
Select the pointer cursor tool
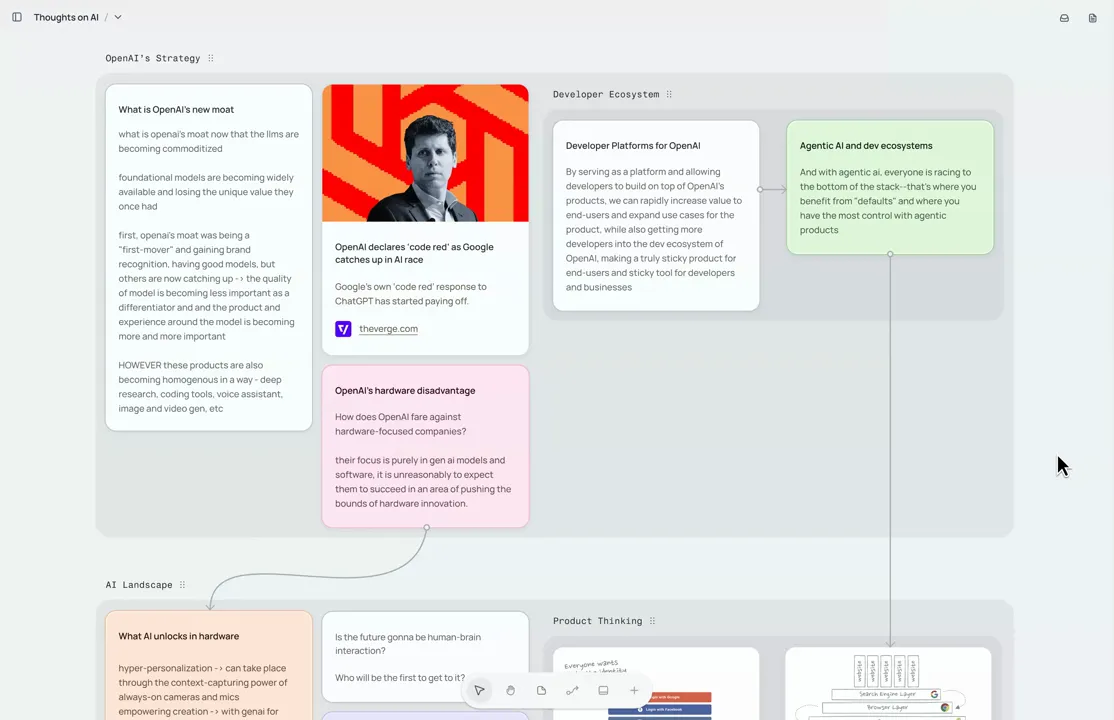[480, 690]
